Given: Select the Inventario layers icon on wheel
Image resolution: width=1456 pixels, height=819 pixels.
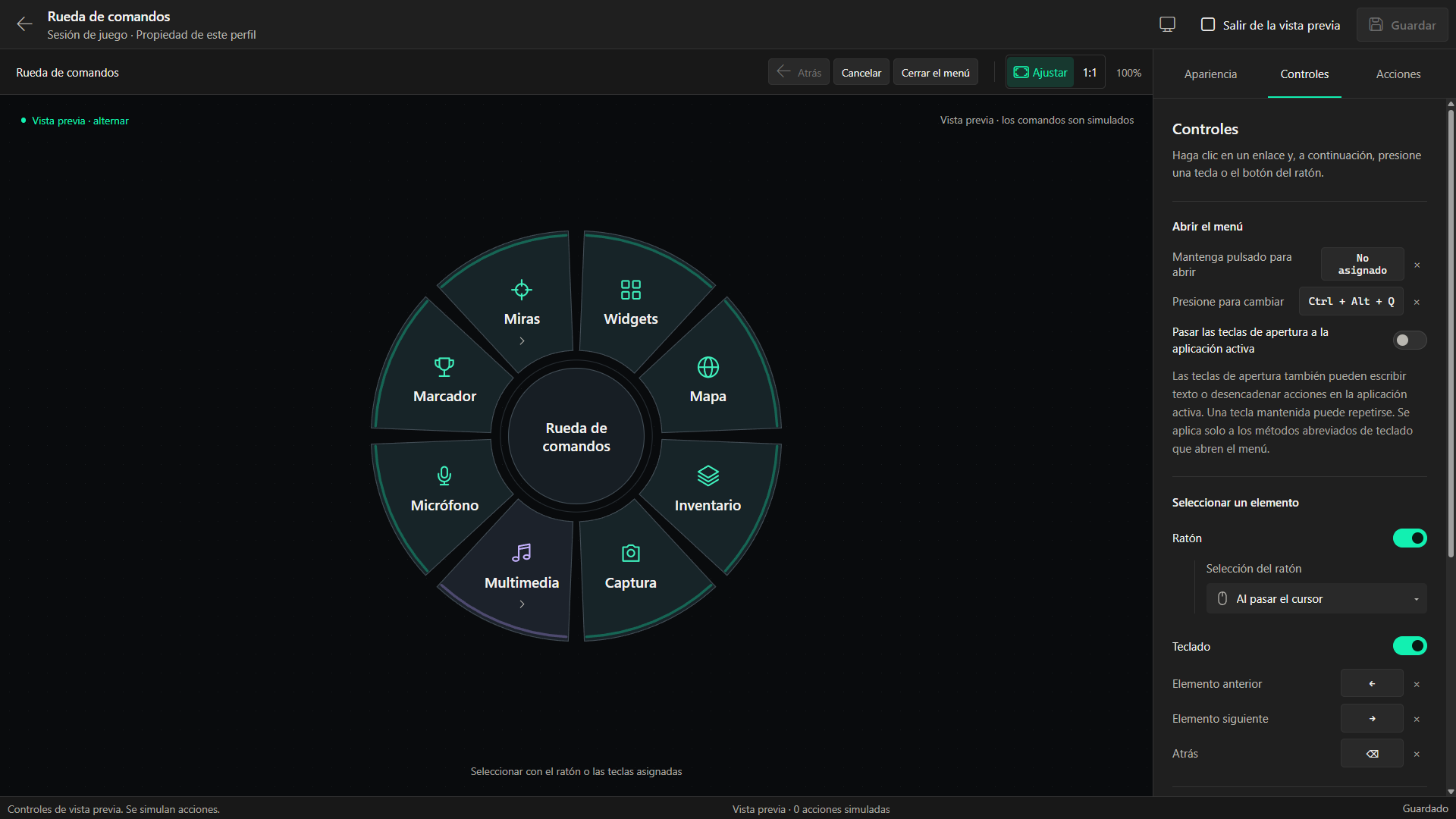Looking at the screenshot, I should coord(708,475).
